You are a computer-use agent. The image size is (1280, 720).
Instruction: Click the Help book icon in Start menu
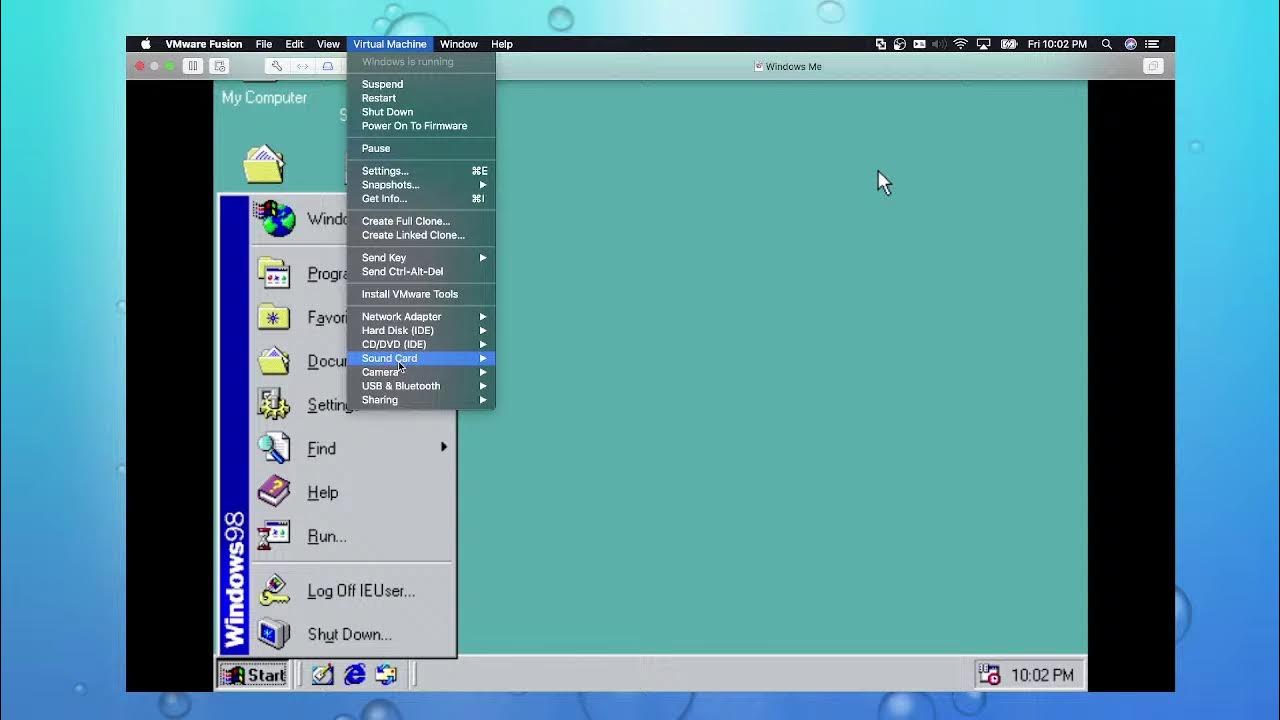click(274, 492)
